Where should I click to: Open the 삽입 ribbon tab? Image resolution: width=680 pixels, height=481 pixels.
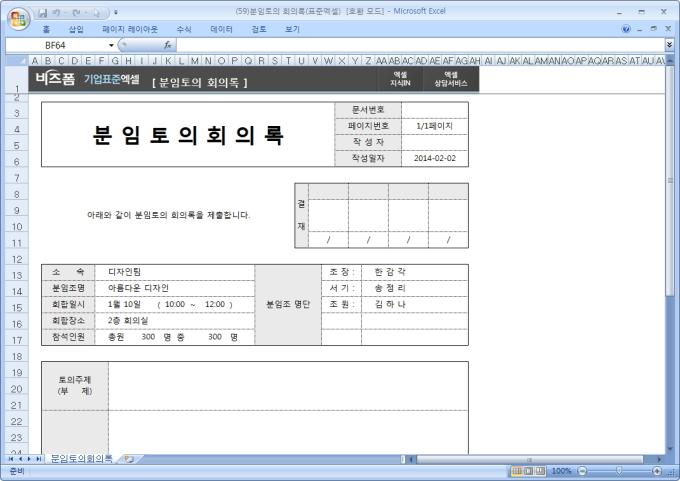[75, 29]
